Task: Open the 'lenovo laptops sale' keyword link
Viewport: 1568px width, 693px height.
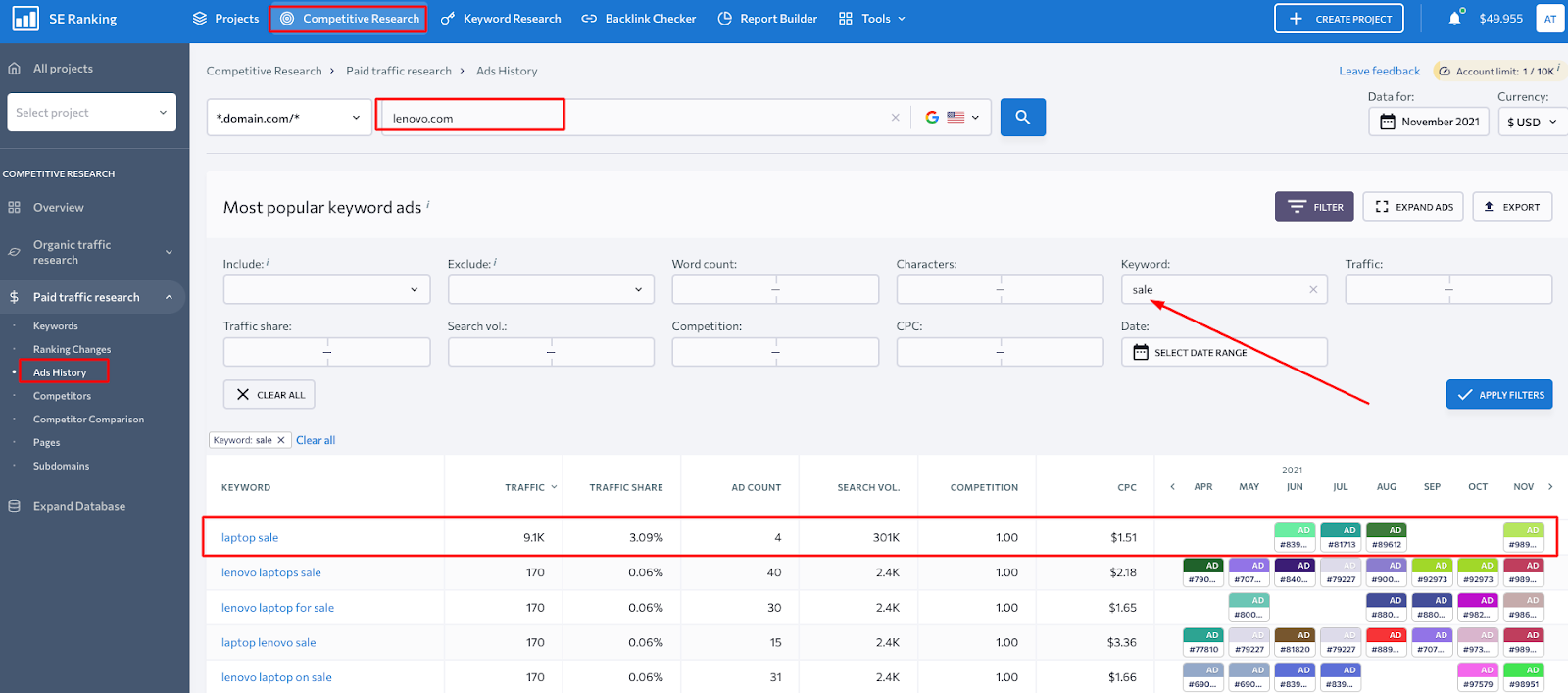Action: pyautogui.click(x=271, y=572)
